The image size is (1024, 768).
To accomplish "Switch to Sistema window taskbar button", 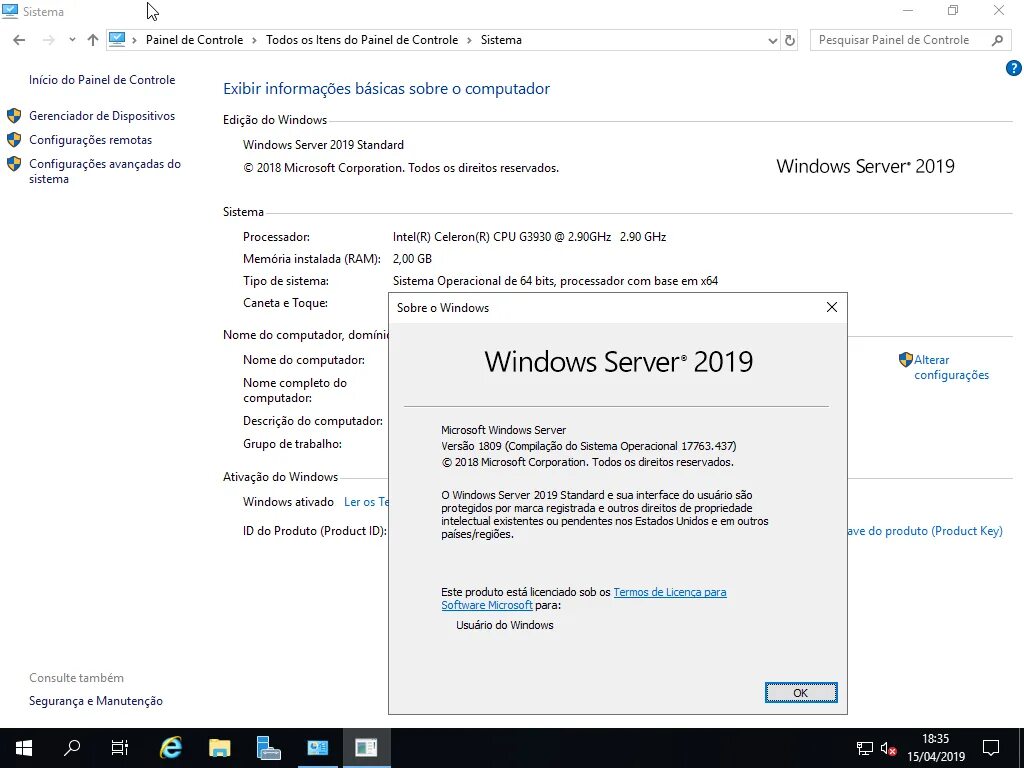I will point(317,748).
